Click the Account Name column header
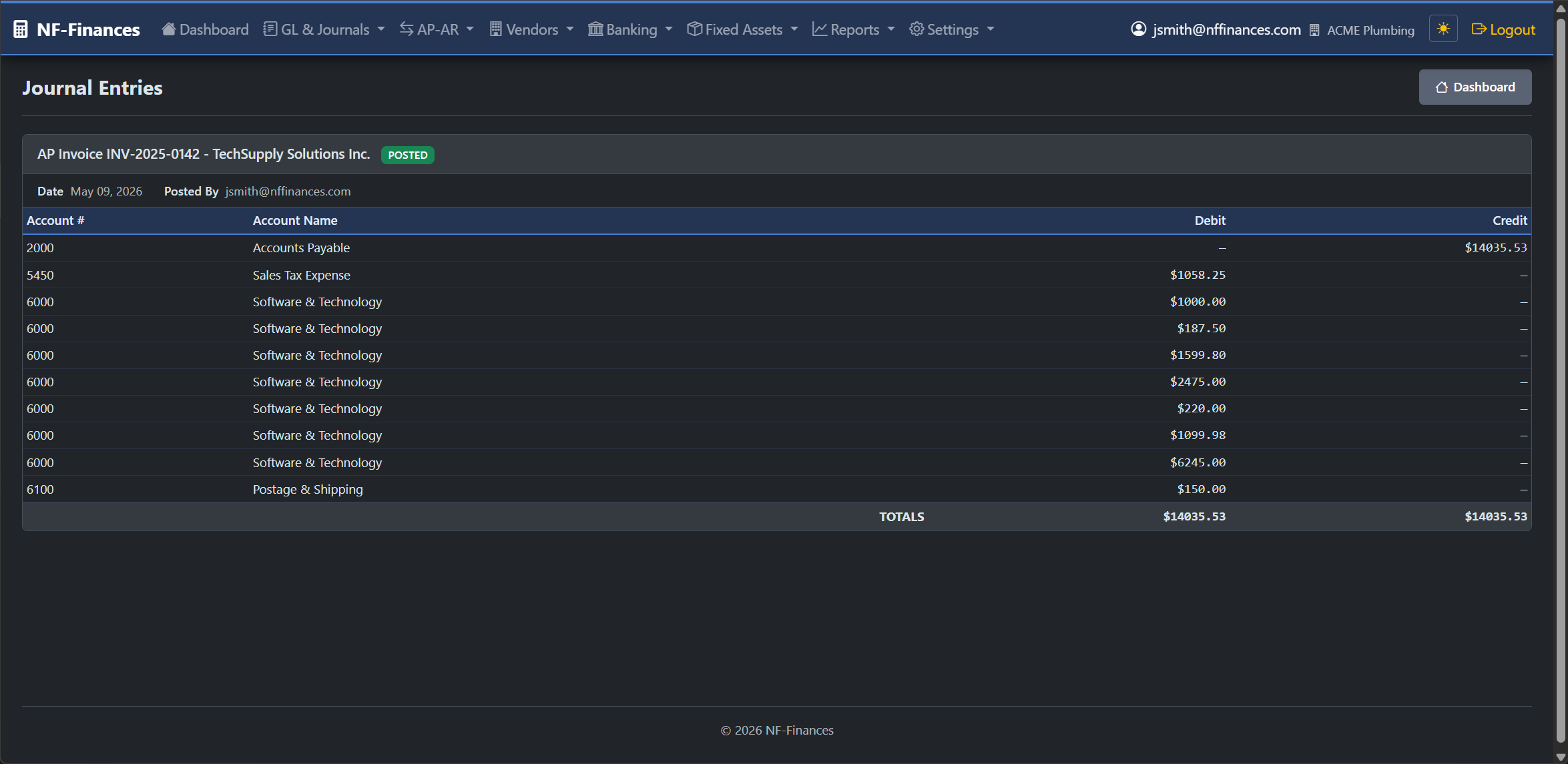 point(295,221)
